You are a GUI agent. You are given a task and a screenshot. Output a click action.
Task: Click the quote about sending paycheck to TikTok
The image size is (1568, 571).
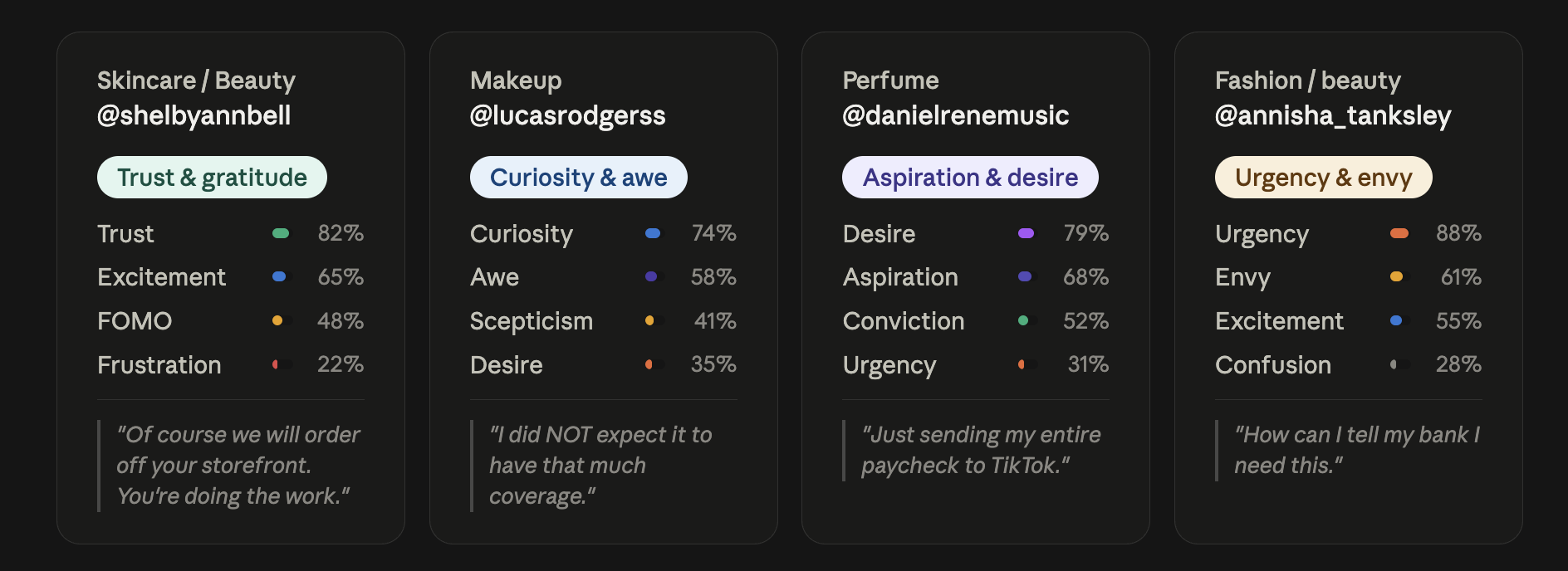click(981, 450)
